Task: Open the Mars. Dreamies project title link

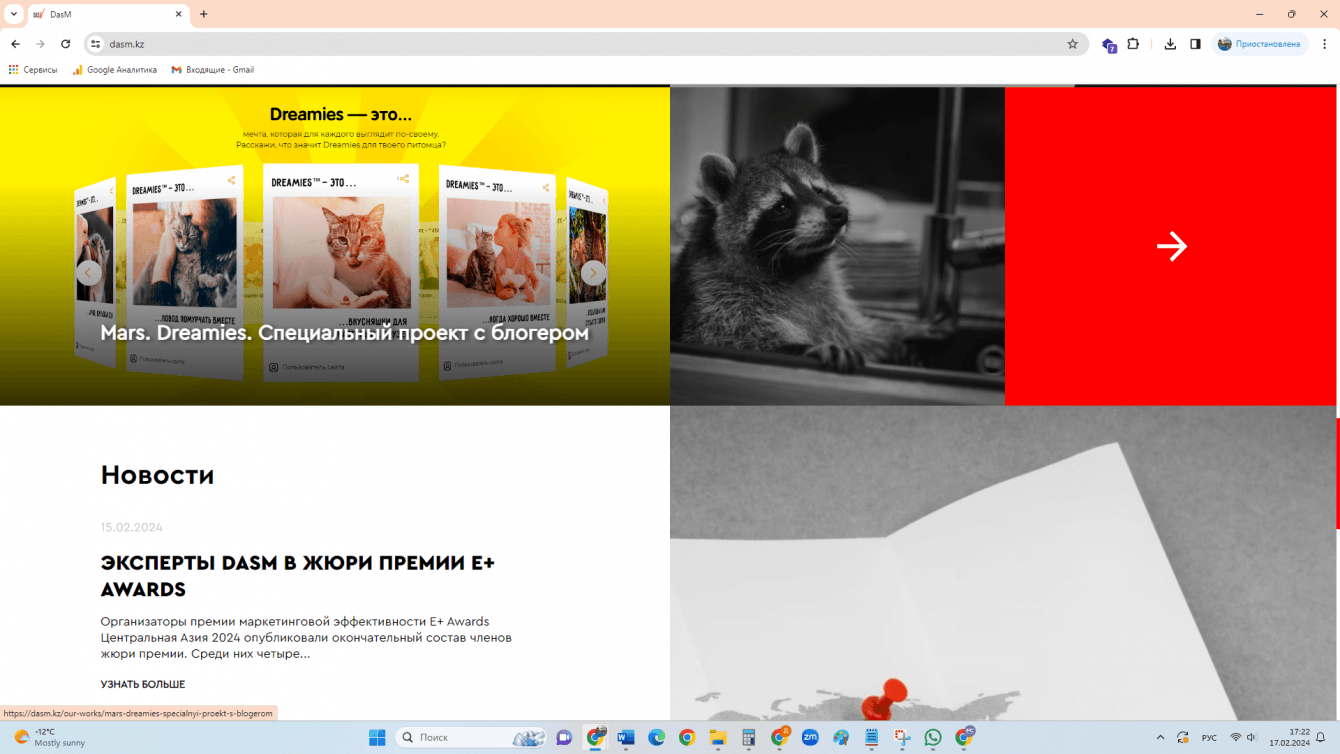Action: pos(344,333)
